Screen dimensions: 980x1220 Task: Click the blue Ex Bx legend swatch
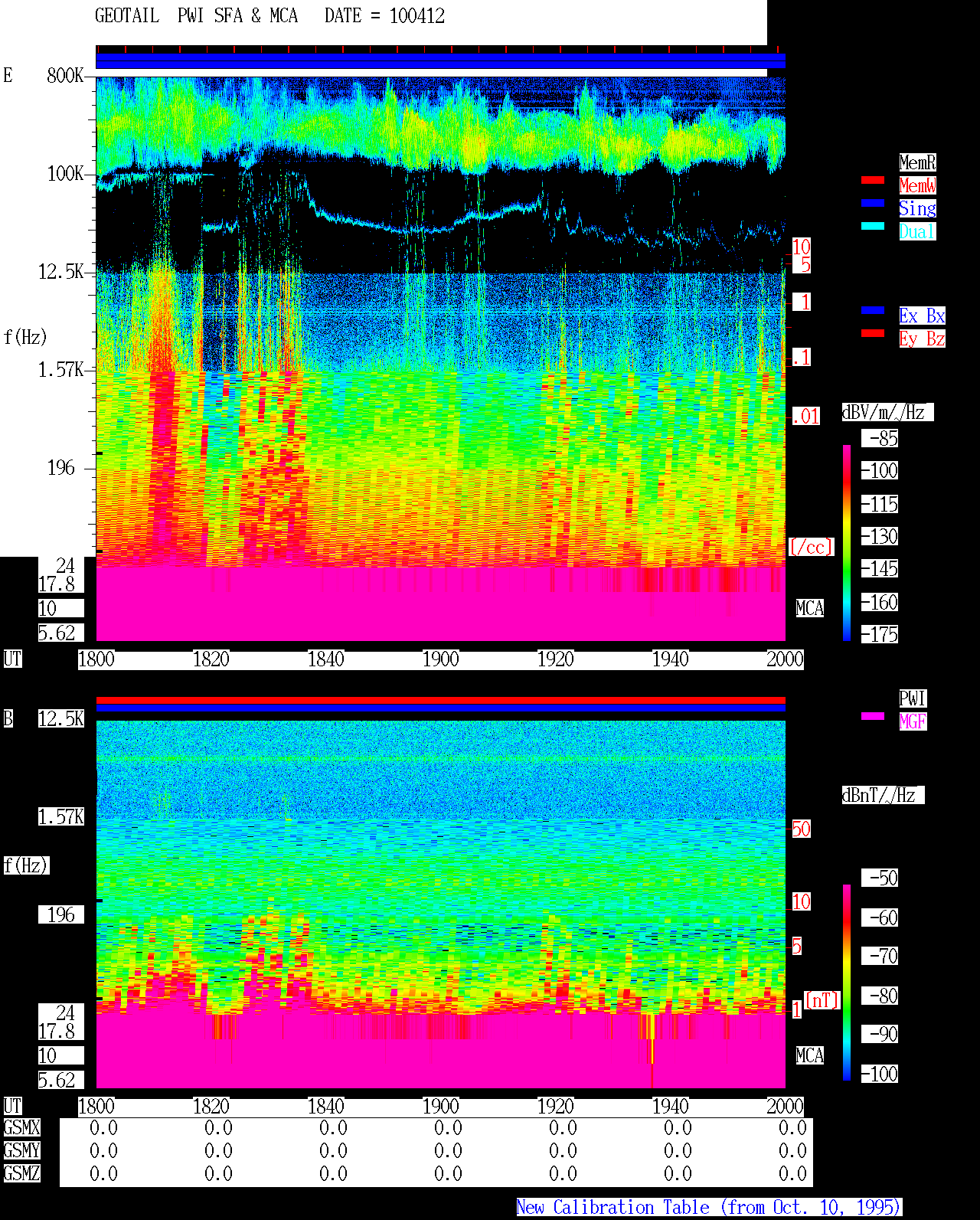tap(873, 310)
